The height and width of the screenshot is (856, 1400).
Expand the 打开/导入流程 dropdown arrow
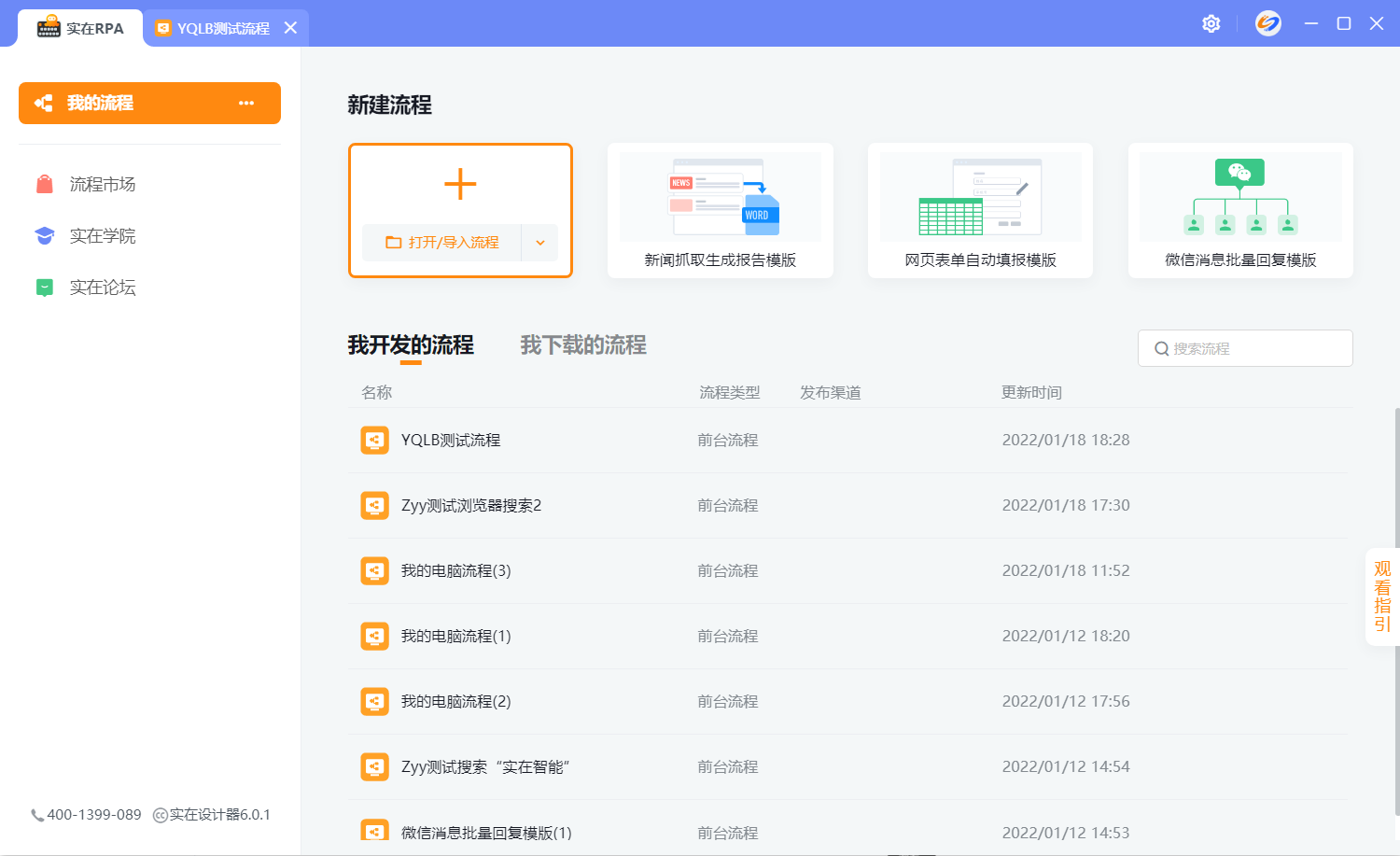(539, 243)
